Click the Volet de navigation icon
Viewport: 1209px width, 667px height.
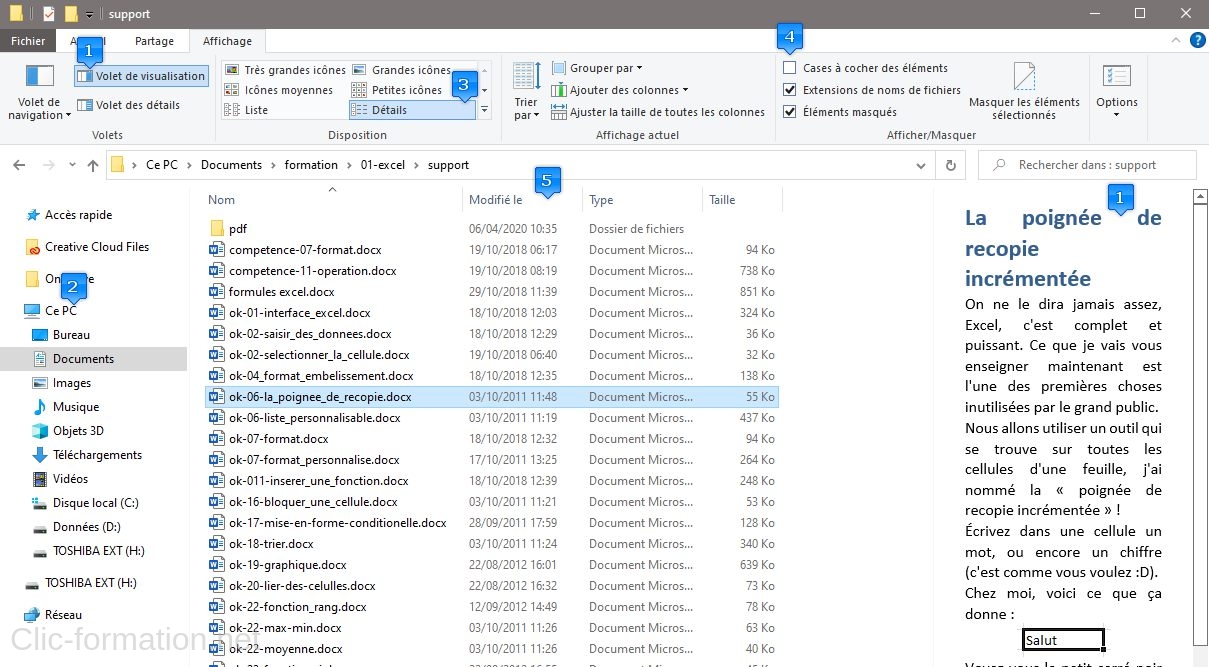point(40,78)
